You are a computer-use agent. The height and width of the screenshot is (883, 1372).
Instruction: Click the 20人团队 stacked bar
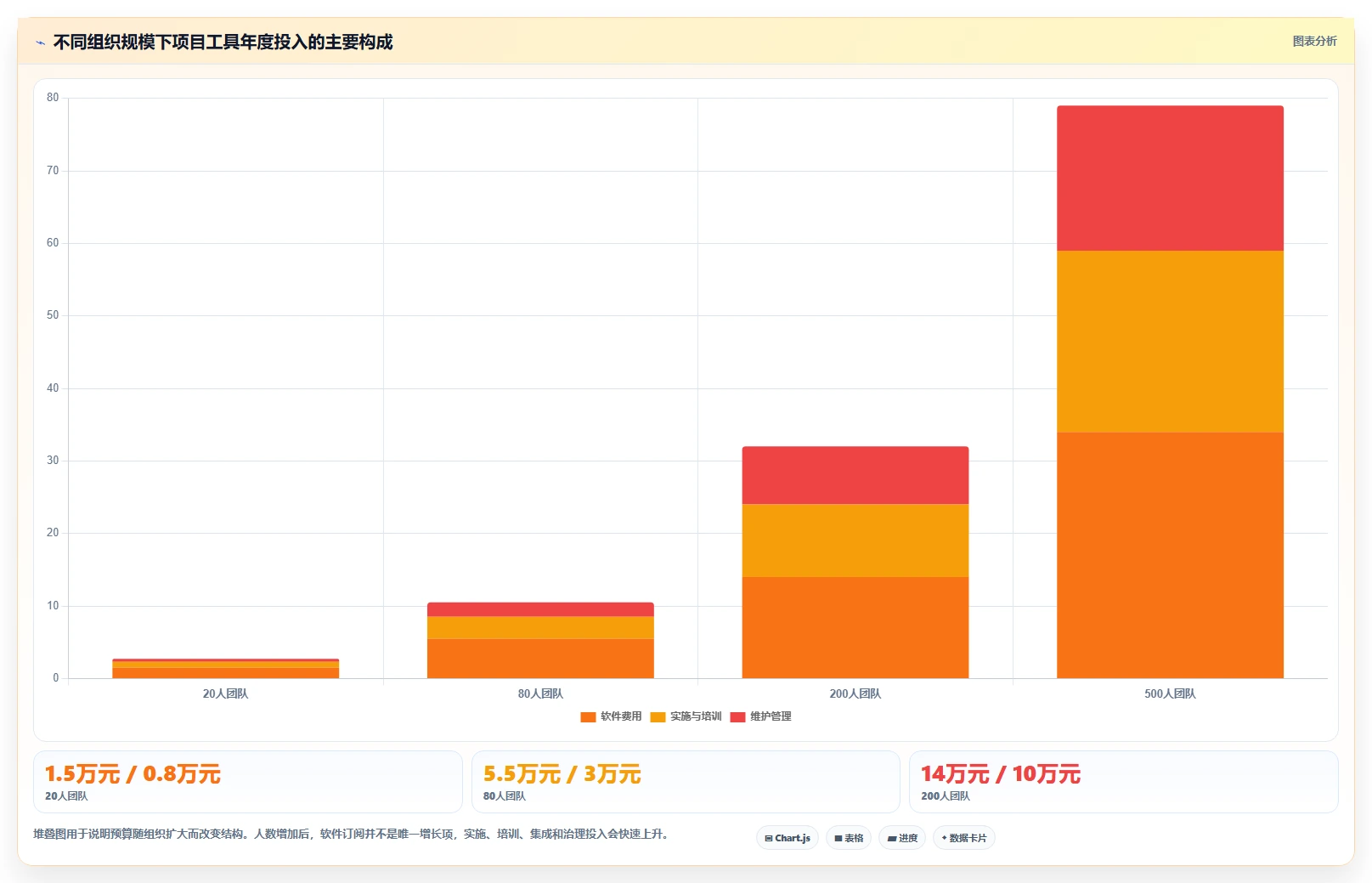coord(226,669)
